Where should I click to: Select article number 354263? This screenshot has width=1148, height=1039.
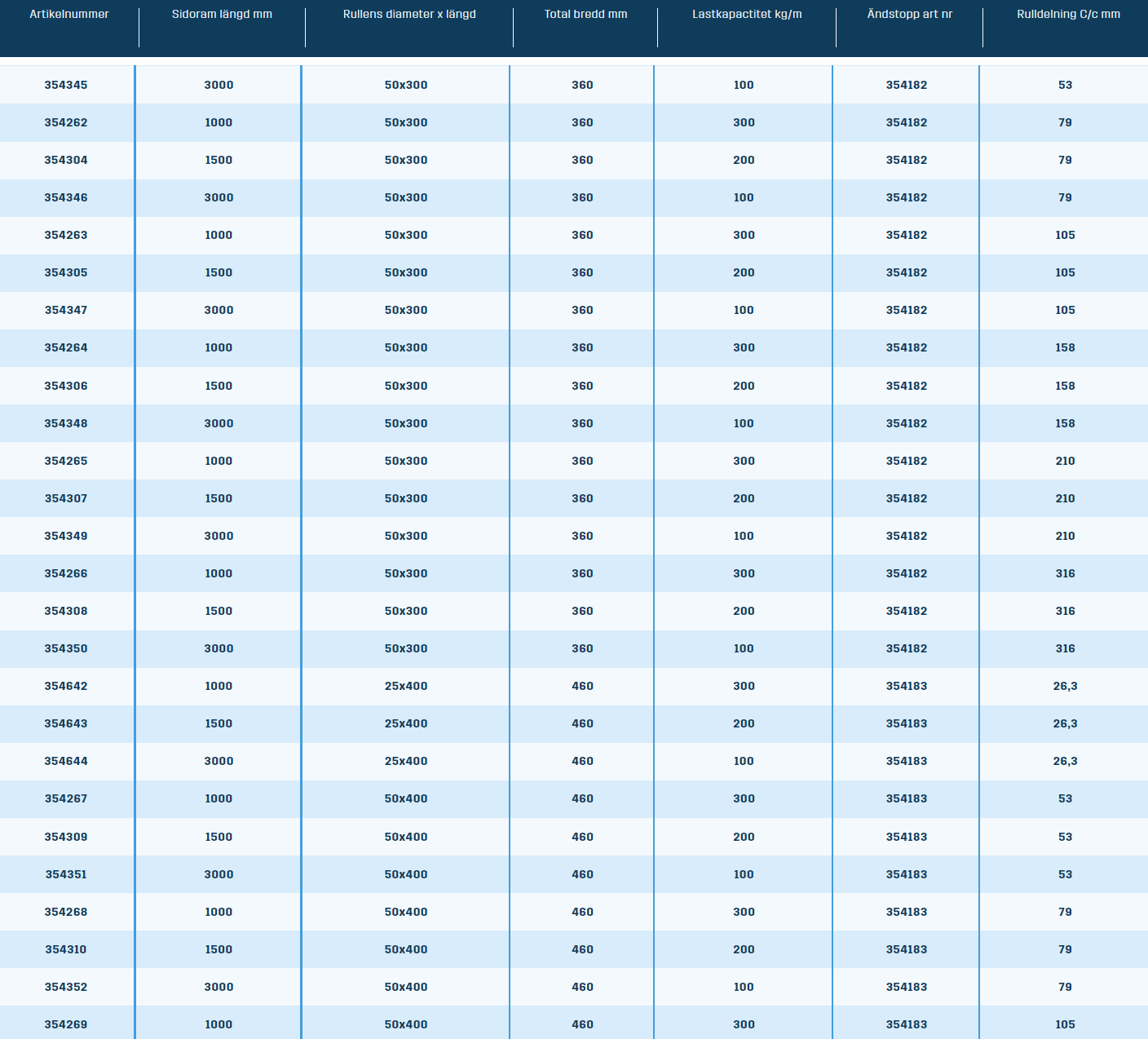point(66,235)
